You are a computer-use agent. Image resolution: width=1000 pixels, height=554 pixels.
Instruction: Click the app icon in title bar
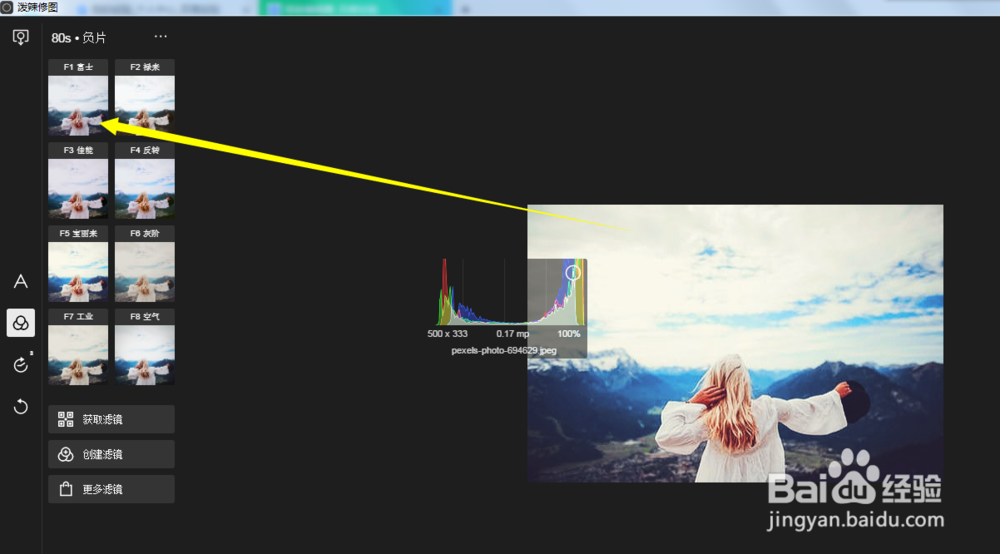(x=7, y=7)
